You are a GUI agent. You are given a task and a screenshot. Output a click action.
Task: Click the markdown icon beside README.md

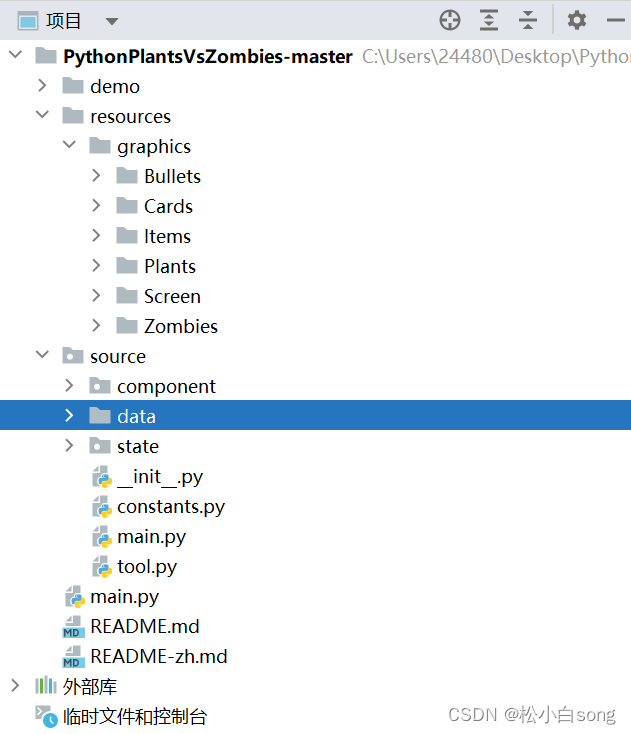point(73,627)
